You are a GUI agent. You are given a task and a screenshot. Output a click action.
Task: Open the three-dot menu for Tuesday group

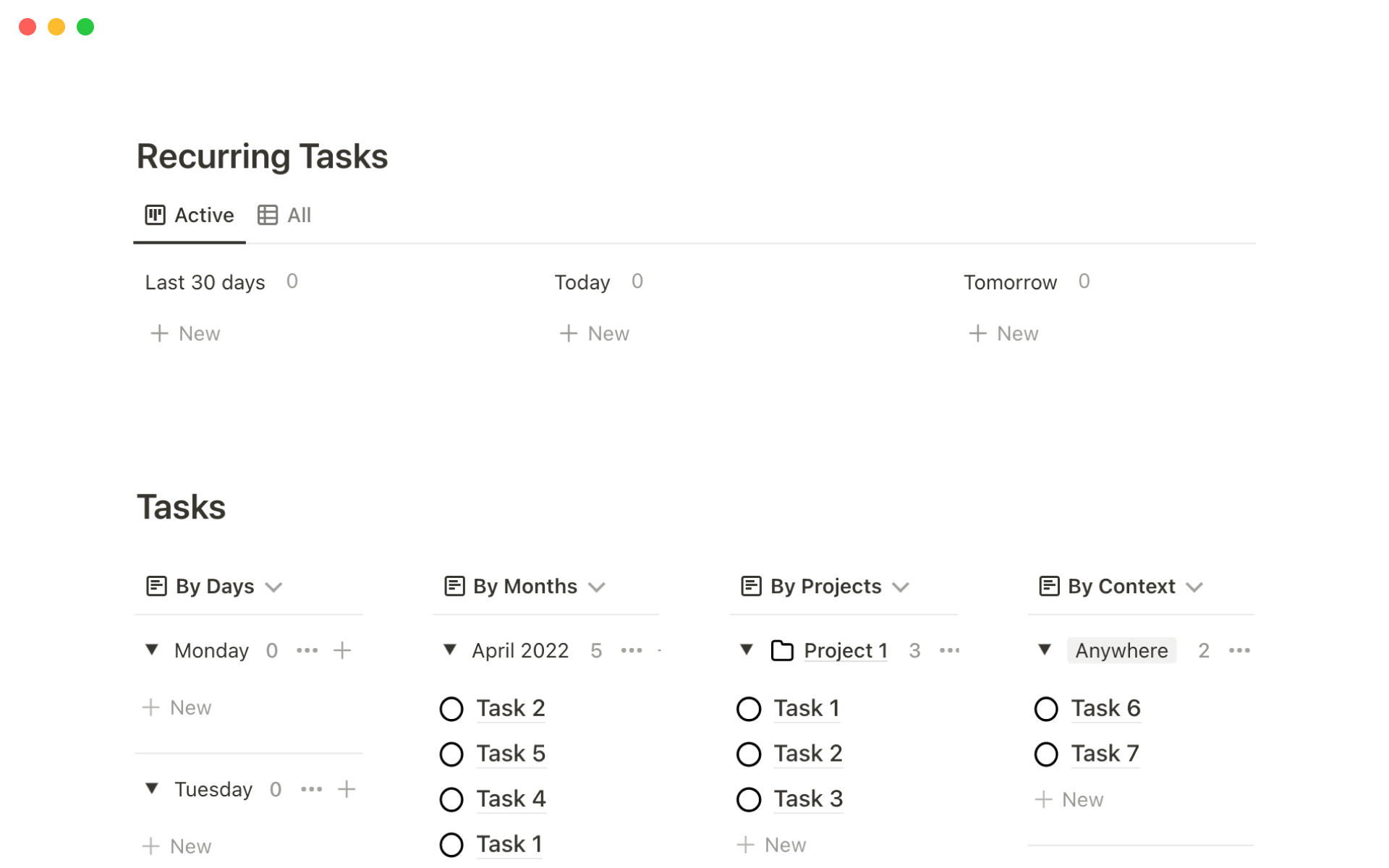coord(311,789)
